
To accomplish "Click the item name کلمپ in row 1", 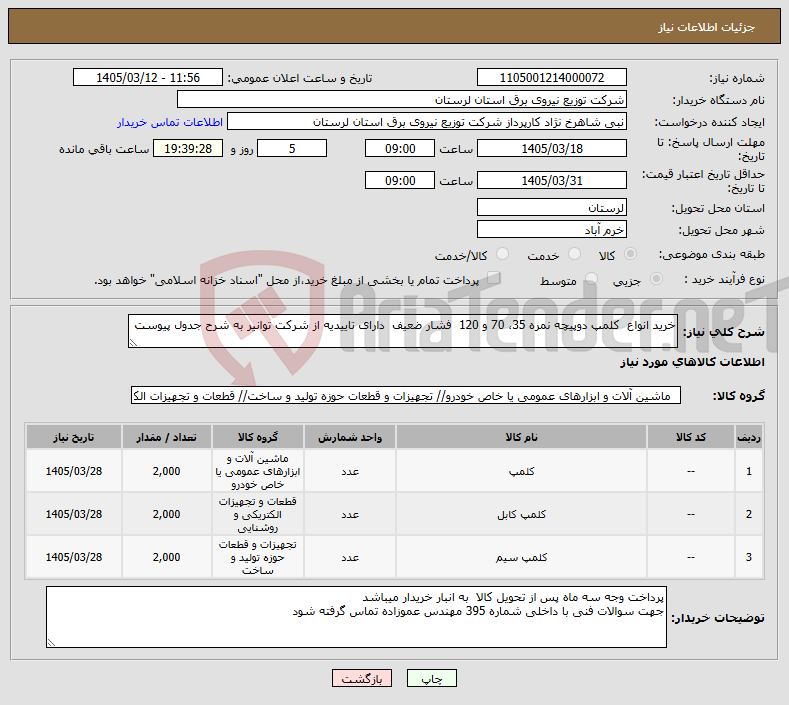I will (521, 472).
